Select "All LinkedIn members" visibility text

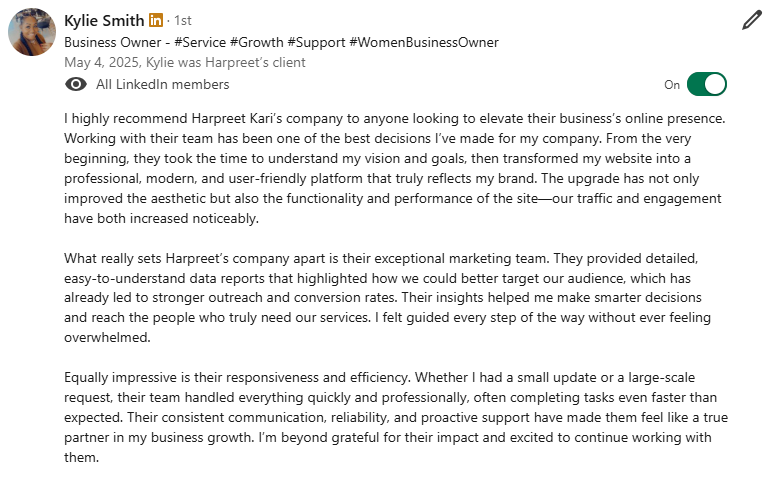pyautogui.click(x=162, y=85)
